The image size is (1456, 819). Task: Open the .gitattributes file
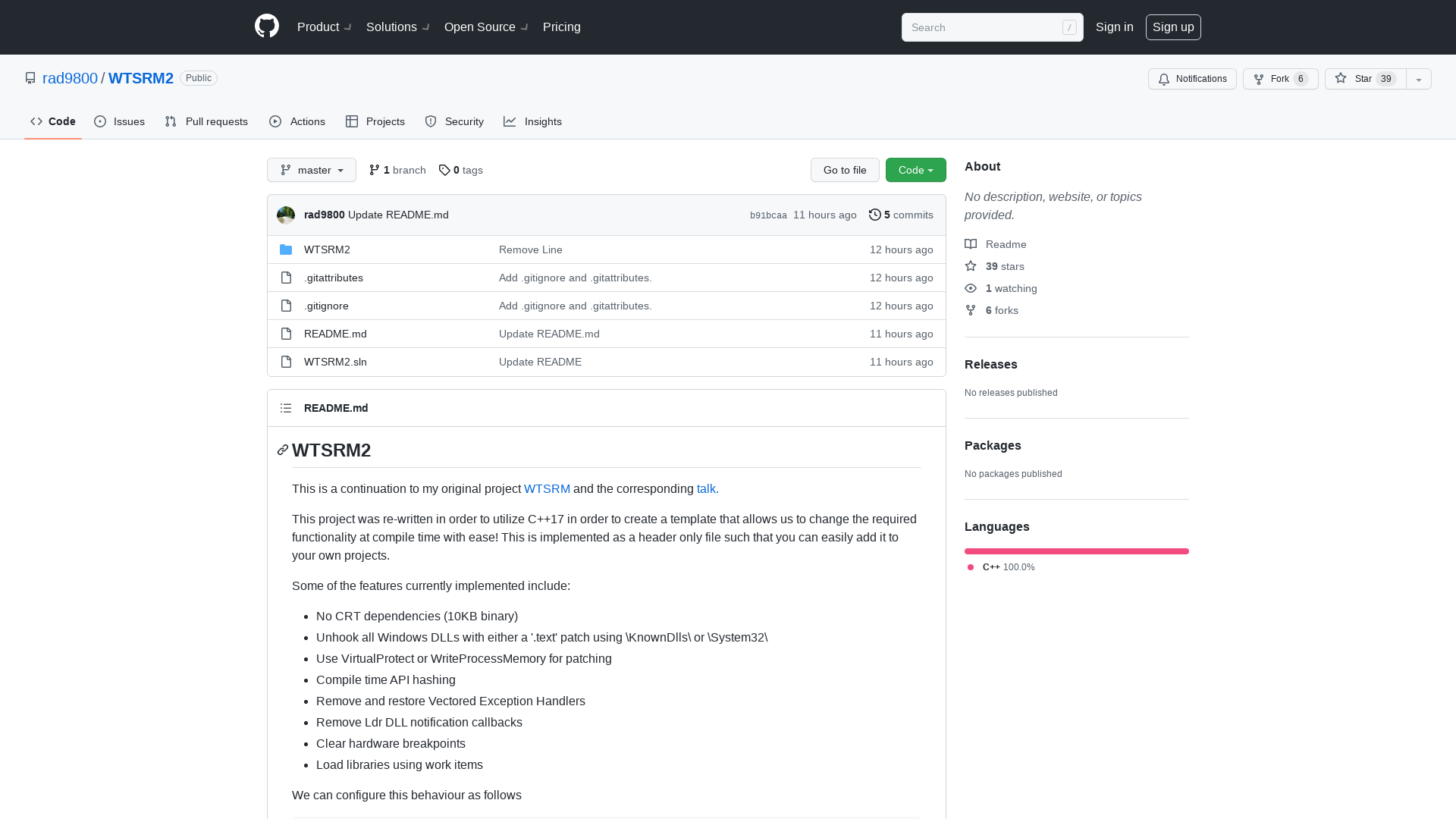coord(334,278)
